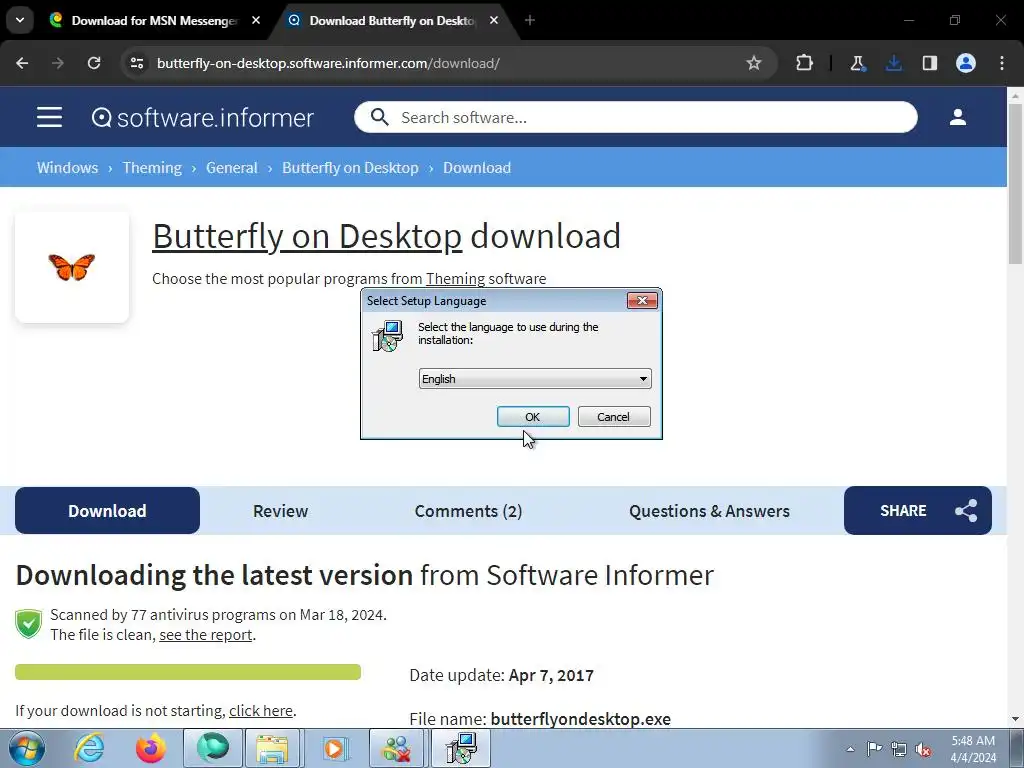
Task: Open the Chrome profile avatar
Action: pos(966,63)
